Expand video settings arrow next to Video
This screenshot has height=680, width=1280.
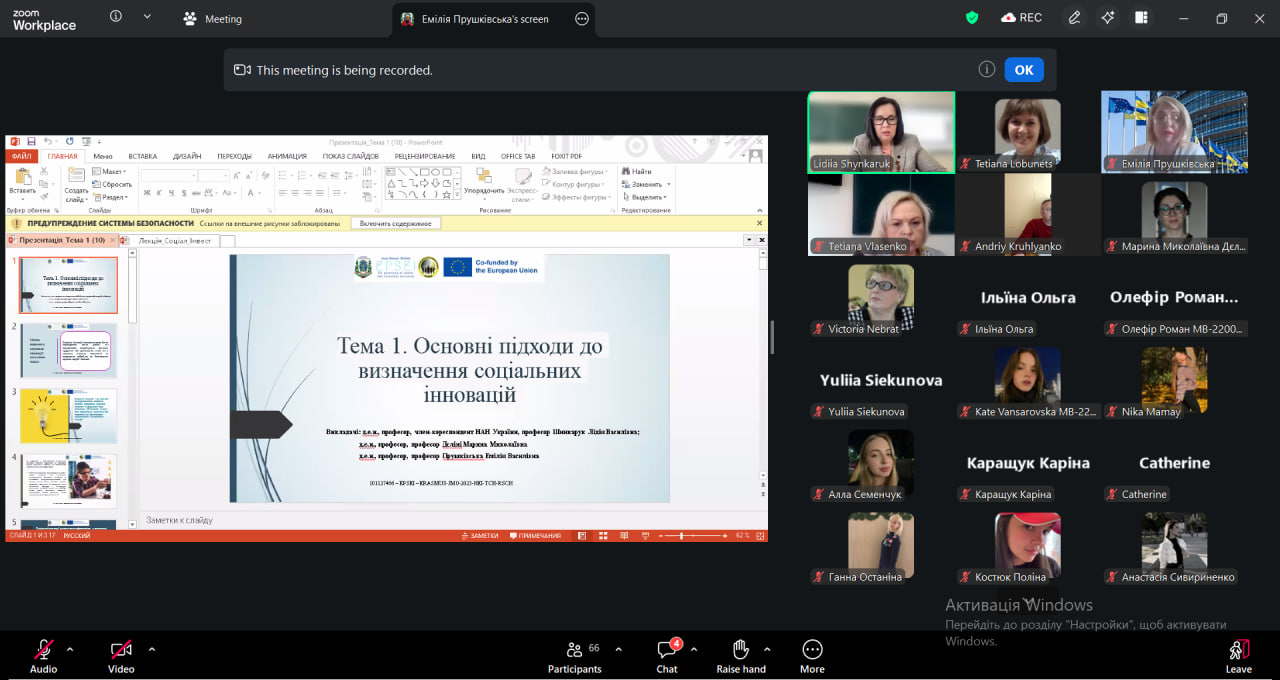click(x=152, y=648)
